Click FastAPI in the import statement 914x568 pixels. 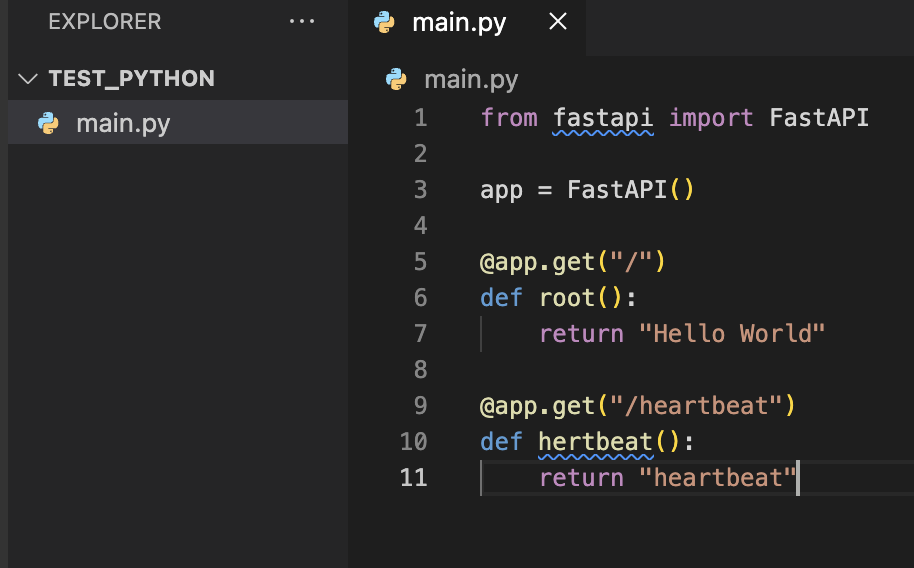[819, 118]
